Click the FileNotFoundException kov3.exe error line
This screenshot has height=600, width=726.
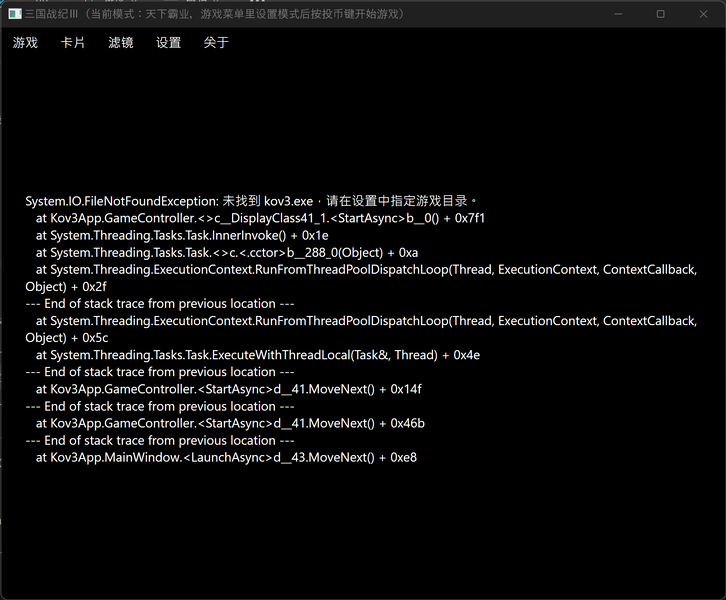click(x=250, y=201)
